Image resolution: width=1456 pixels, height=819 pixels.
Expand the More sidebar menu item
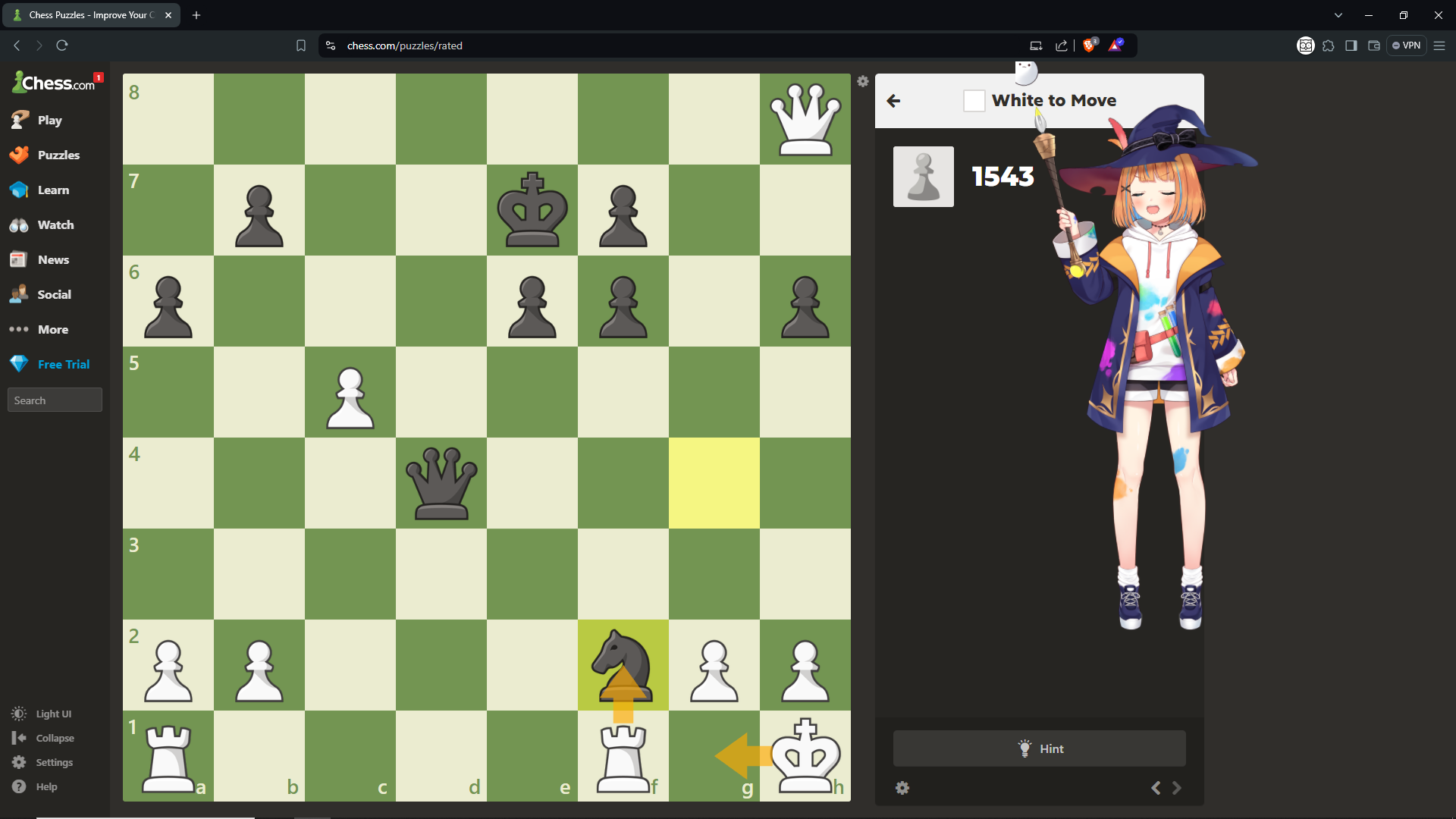(52, 329)
